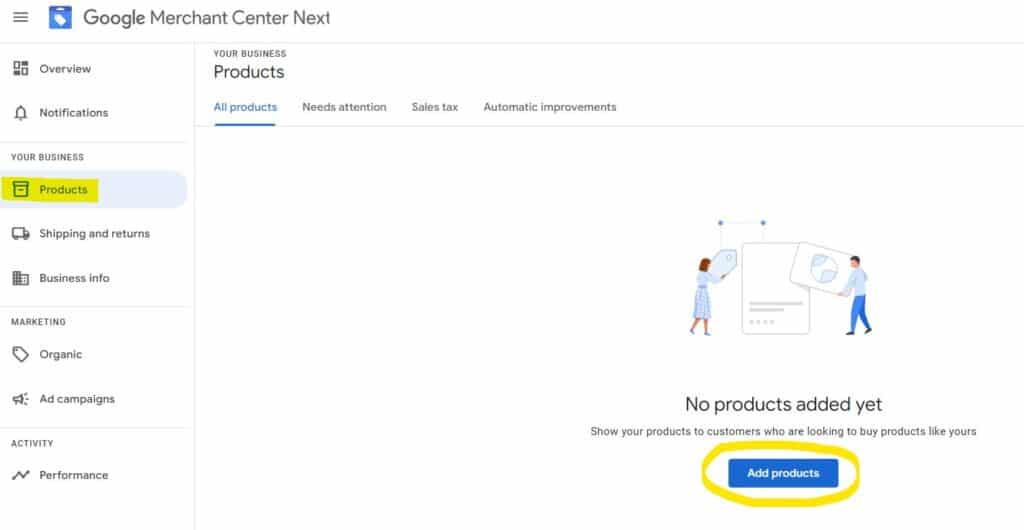Screen dimensions: 1024x530
Task: Open Shipping and returns page
Action: pos(94,234)
